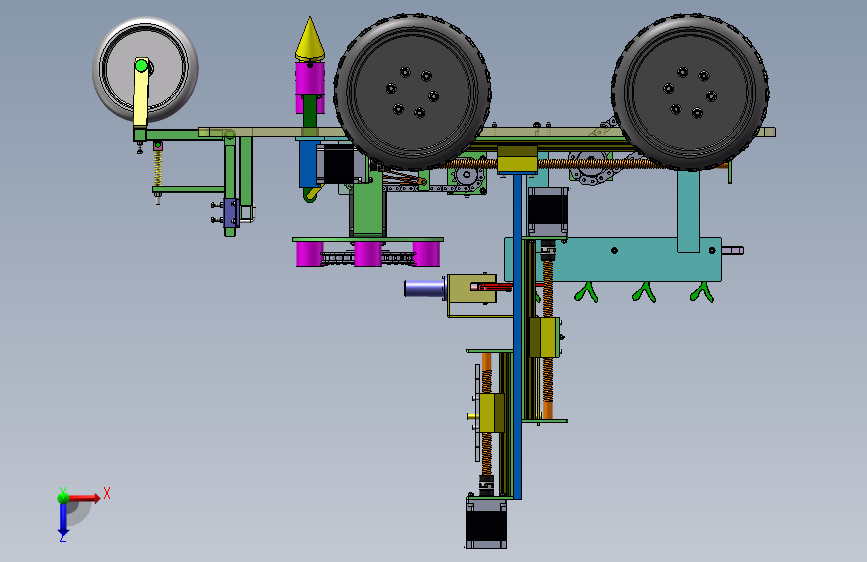867x562 pixels.
Task: Select the right green claw under teal housing
Action: point(702,292)
